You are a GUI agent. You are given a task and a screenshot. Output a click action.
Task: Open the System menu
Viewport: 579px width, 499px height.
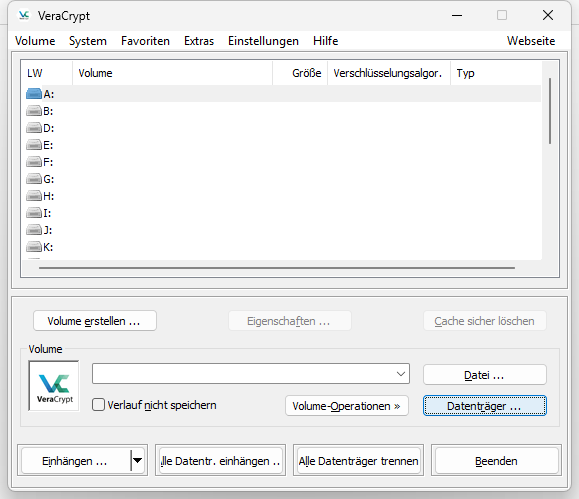(x=88, y=41)
